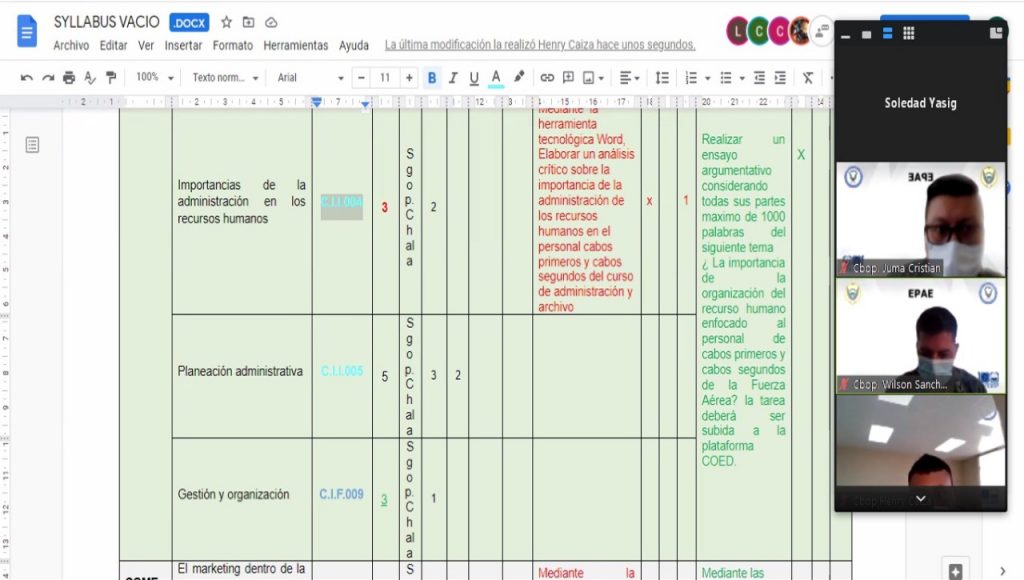
Task: Apply a bulleted list
Action: tap(726, 78)
